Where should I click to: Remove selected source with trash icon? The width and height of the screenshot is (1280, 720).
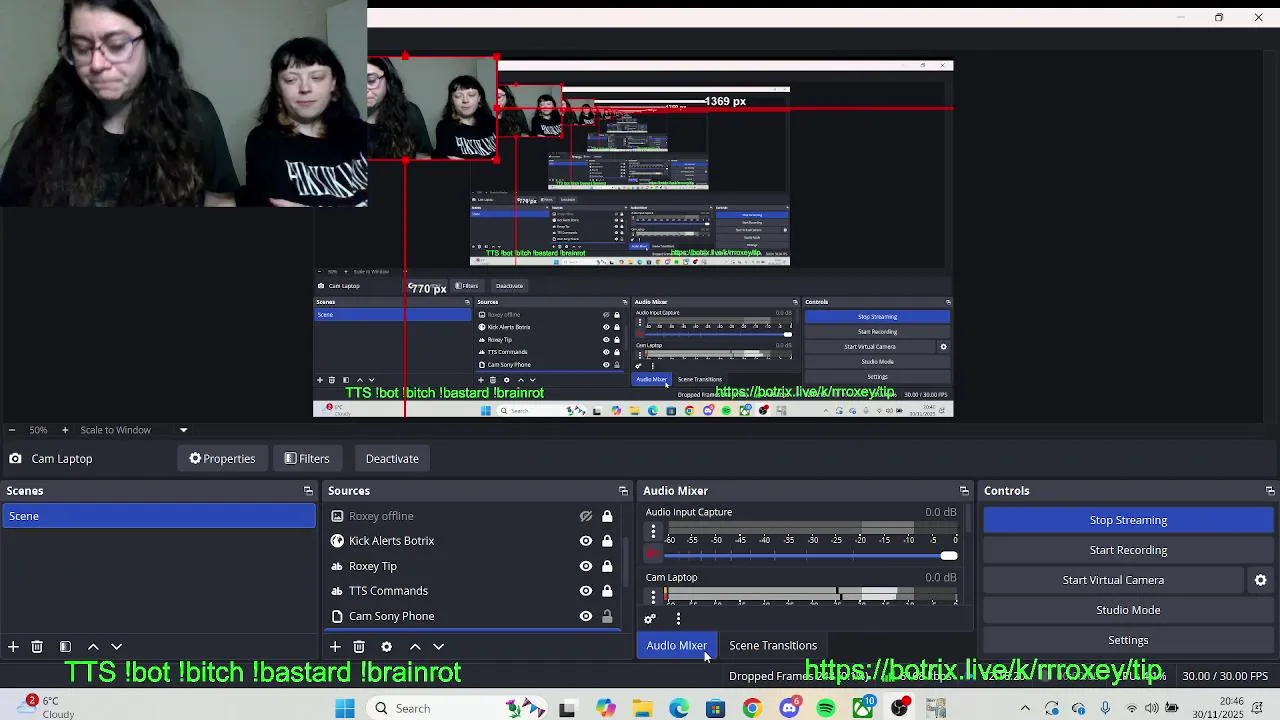(x=359, y=647)
